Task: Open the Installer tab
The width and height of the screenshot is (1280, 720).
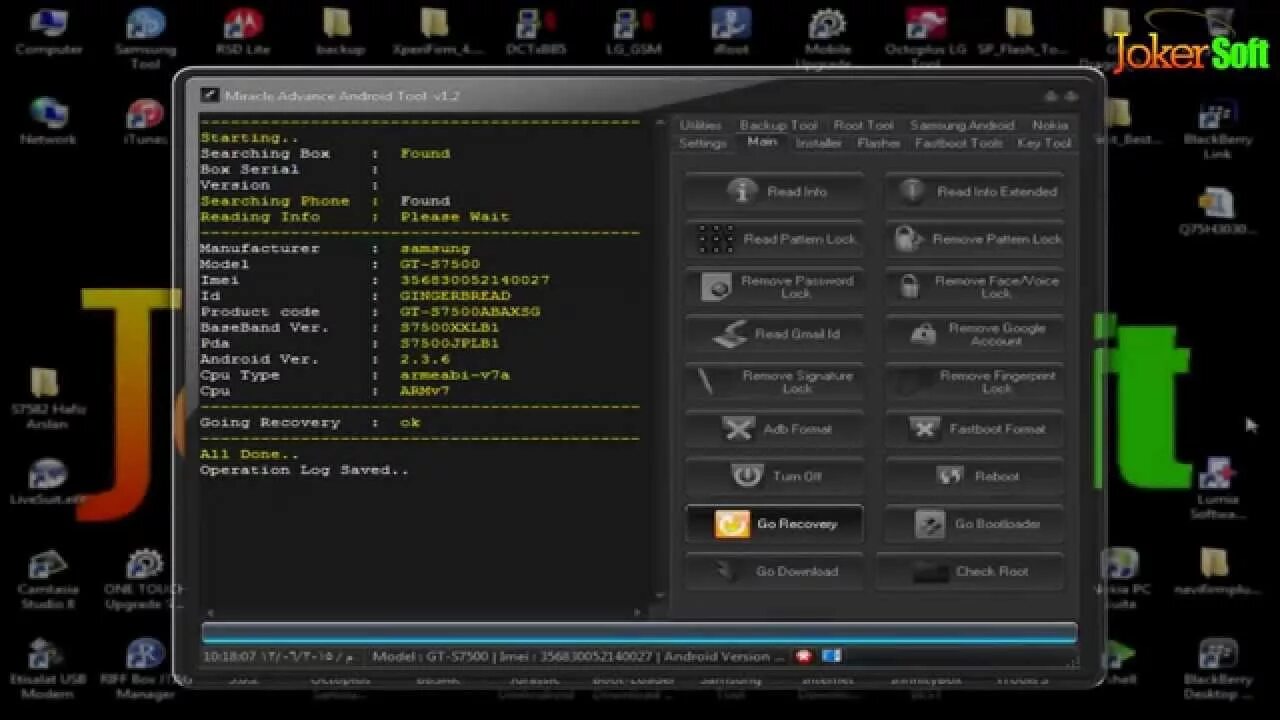Action: (818, 143)
